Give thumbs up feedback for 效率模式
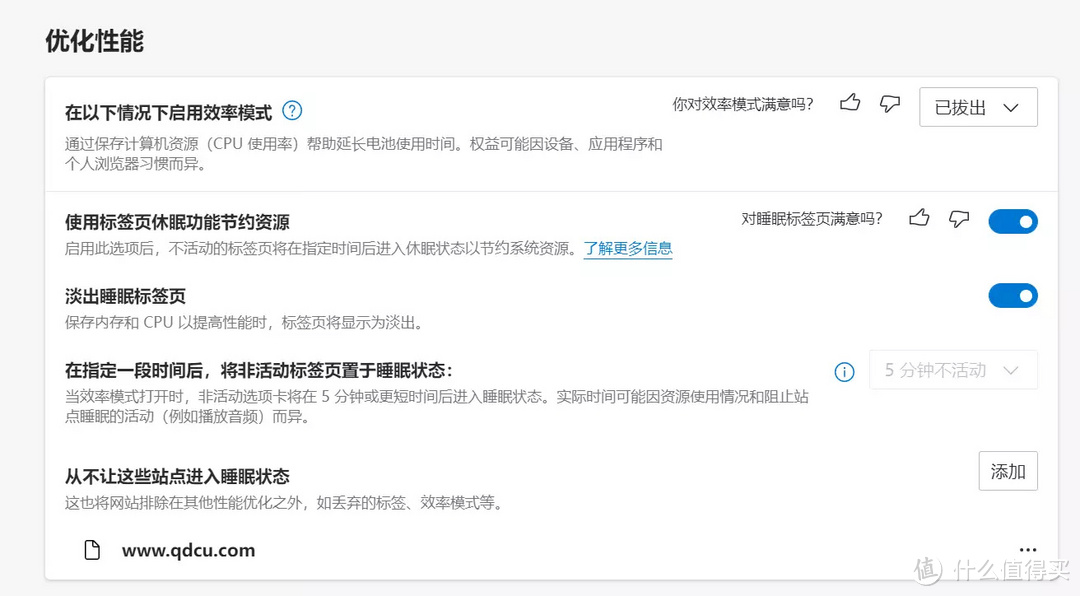 [849, 103]
